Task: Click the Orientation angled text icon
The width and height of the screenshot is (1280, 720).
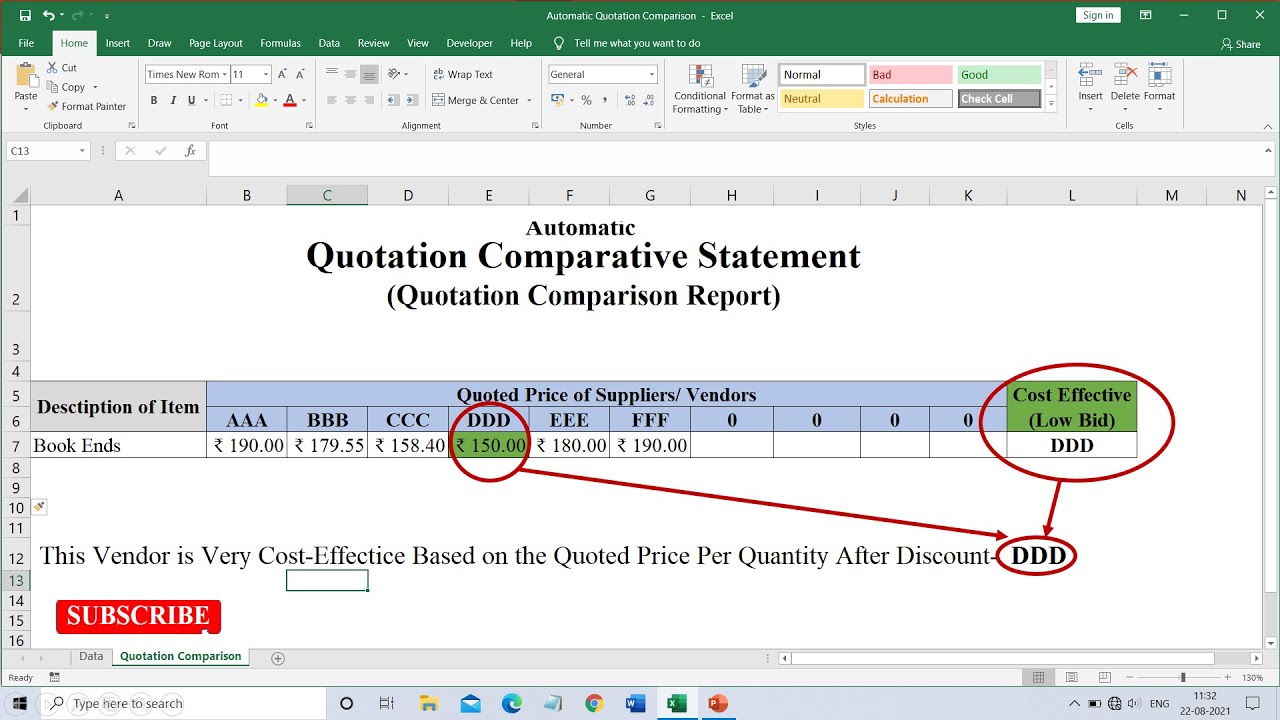Action: (394, 74)
